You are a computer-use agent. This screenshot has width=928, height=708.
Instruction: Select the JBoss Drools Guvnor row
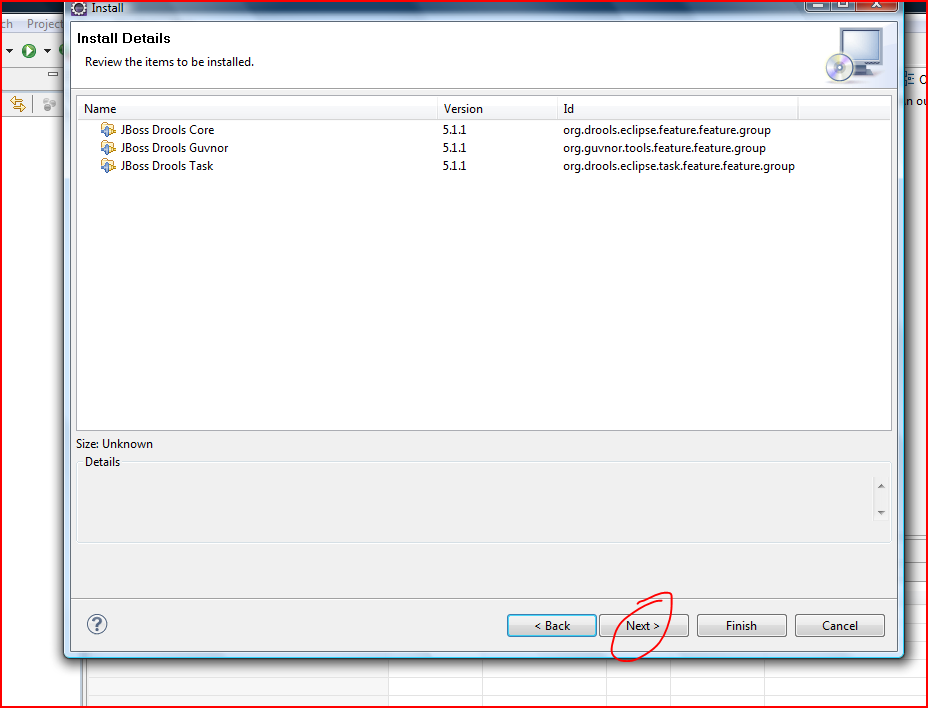484,148
